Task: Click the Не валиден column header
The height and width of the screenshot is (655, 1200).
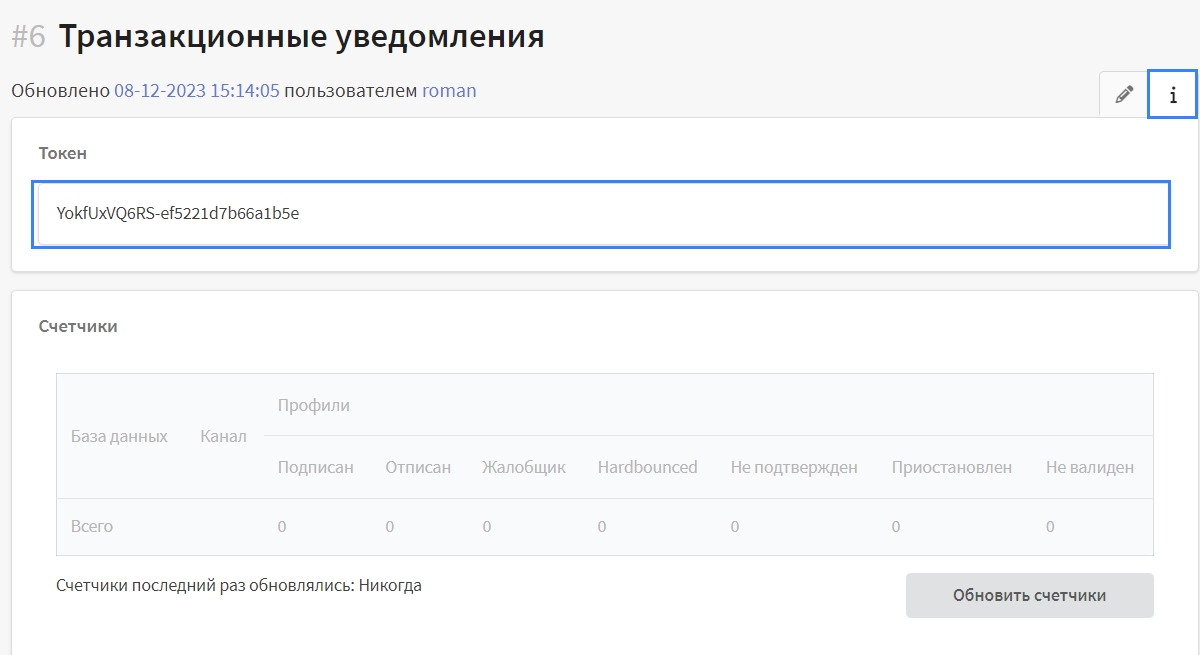Action: click(x=1090, y=467)
